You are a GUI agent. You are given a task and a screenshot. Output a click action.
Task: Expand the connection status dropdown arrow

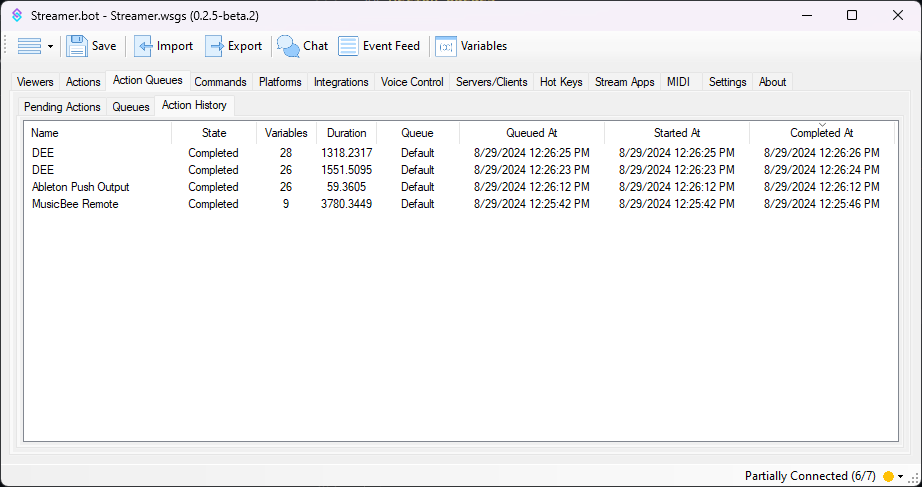point(901,476)
